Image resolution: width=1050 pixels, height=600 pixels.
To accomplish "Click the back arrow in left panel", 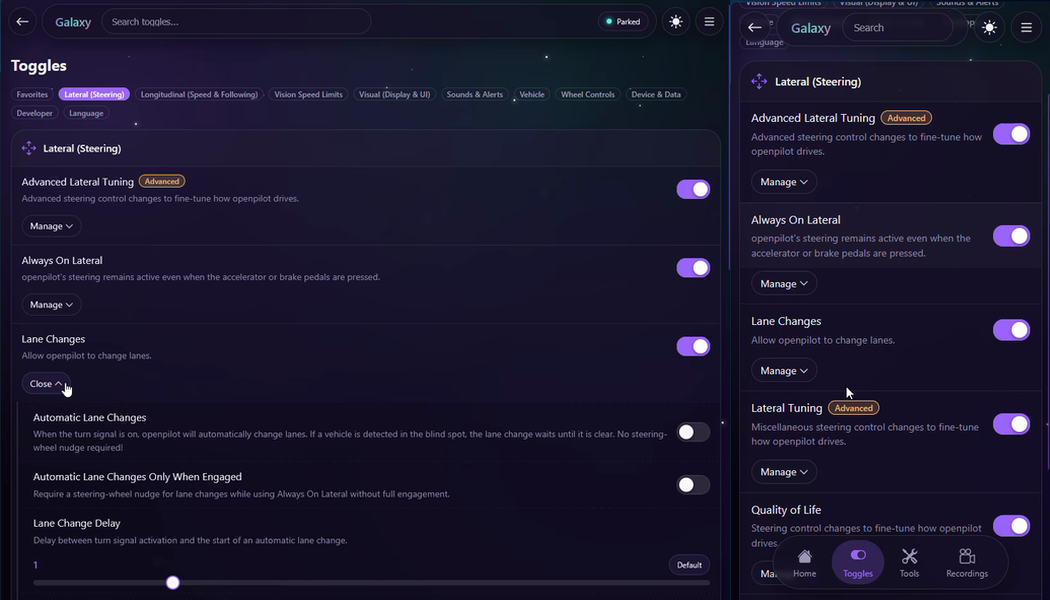I will 22,21.
